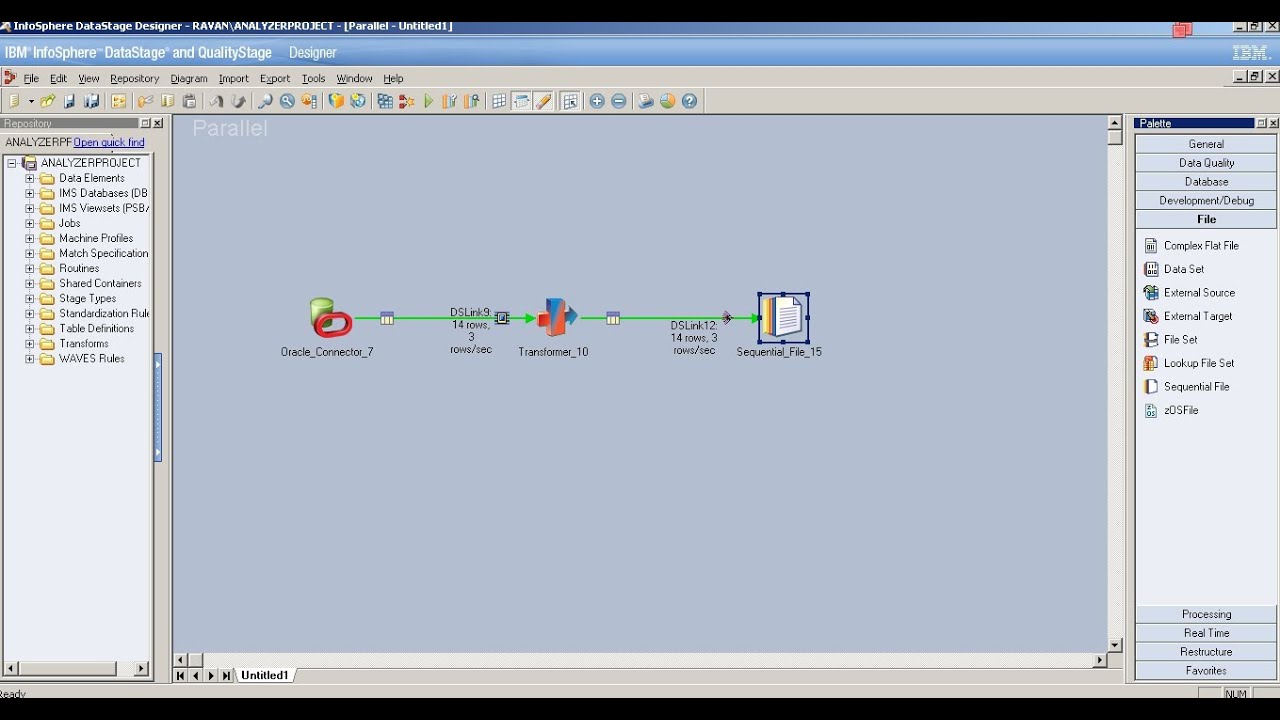The height and width of the screenshot is (720, 1280).
Task: Open the Tools menu
Action: 314,79
